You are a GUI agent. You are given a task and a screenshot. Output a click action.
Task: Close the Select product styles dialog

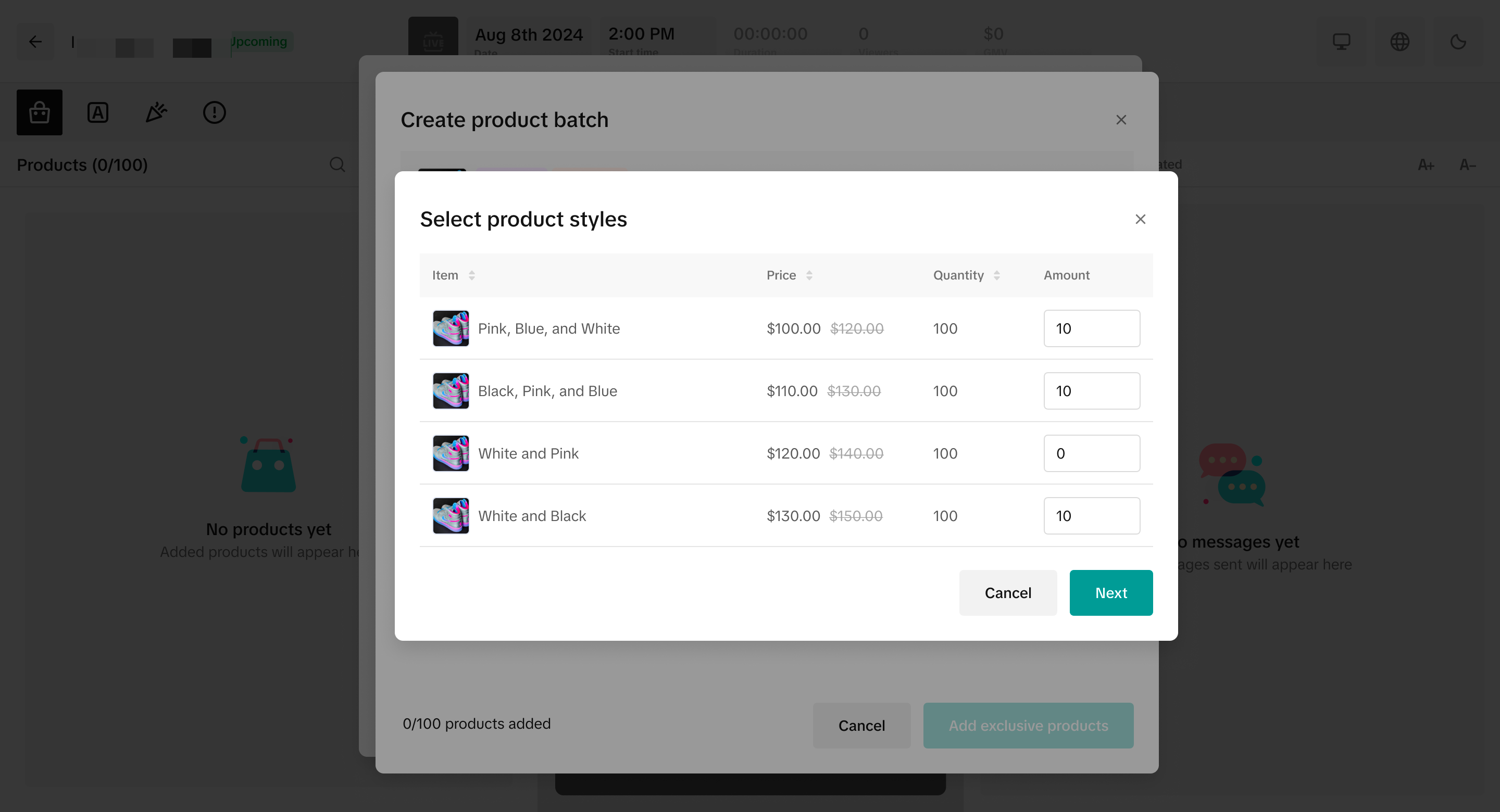tap(1140, 220)
